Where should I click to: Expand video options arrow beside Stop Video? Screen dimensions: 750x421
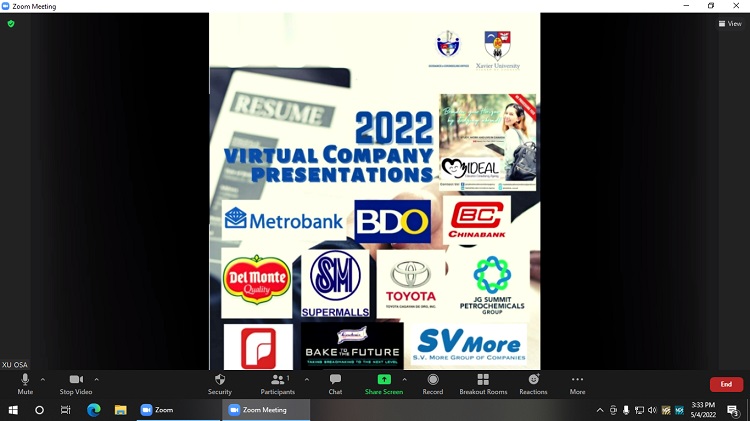click(97, 379)
